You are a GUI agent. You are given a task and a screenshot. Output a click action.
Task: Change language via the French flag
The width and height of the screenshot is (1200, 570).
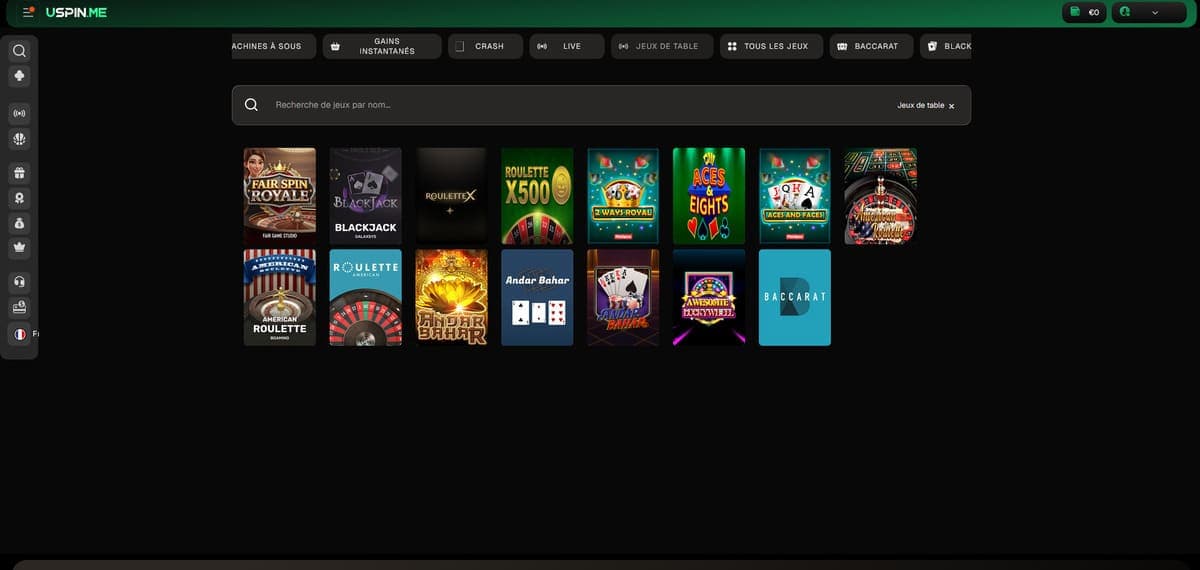[x=20, y=335]
